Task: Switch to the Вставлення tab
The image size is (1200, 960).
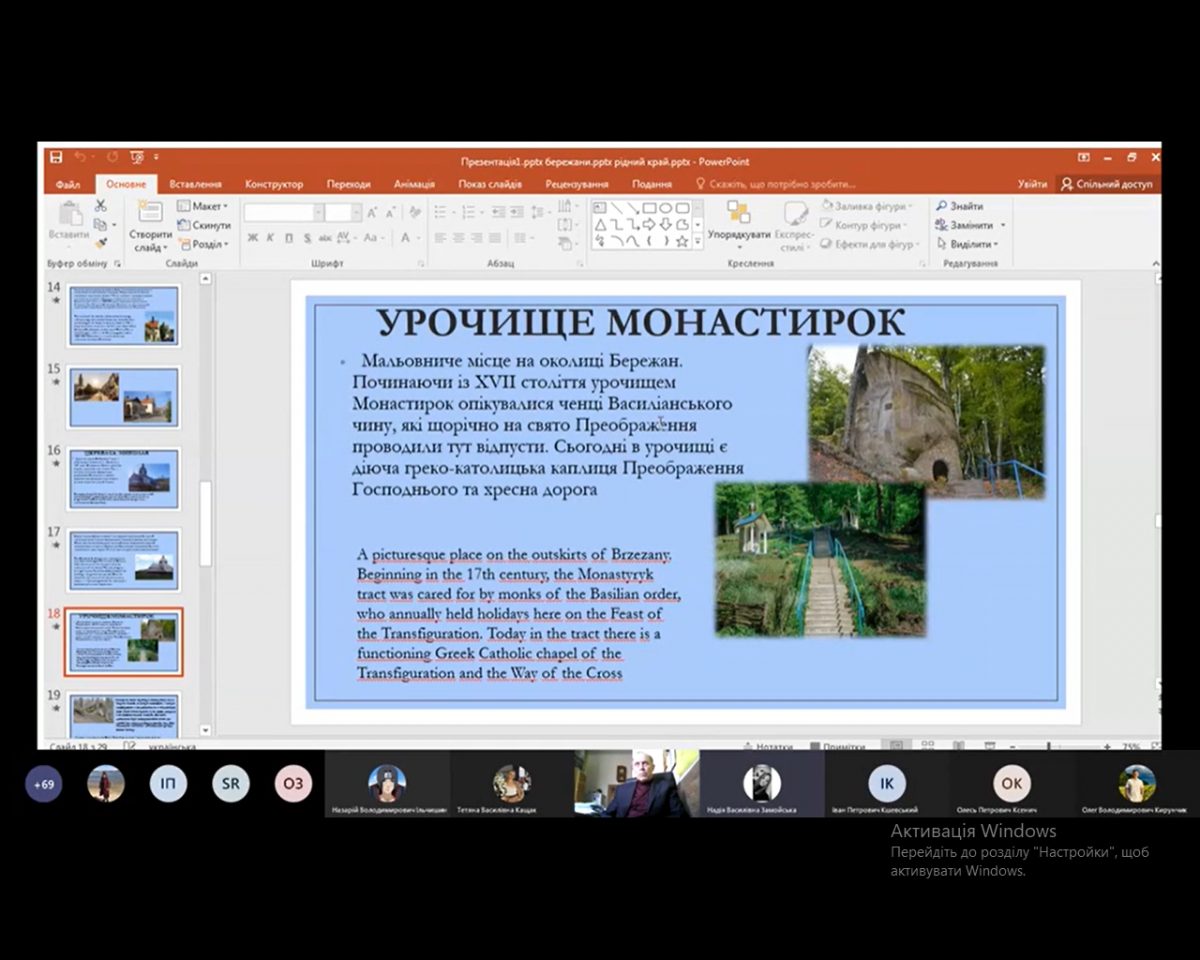Action: click(195, 184)
